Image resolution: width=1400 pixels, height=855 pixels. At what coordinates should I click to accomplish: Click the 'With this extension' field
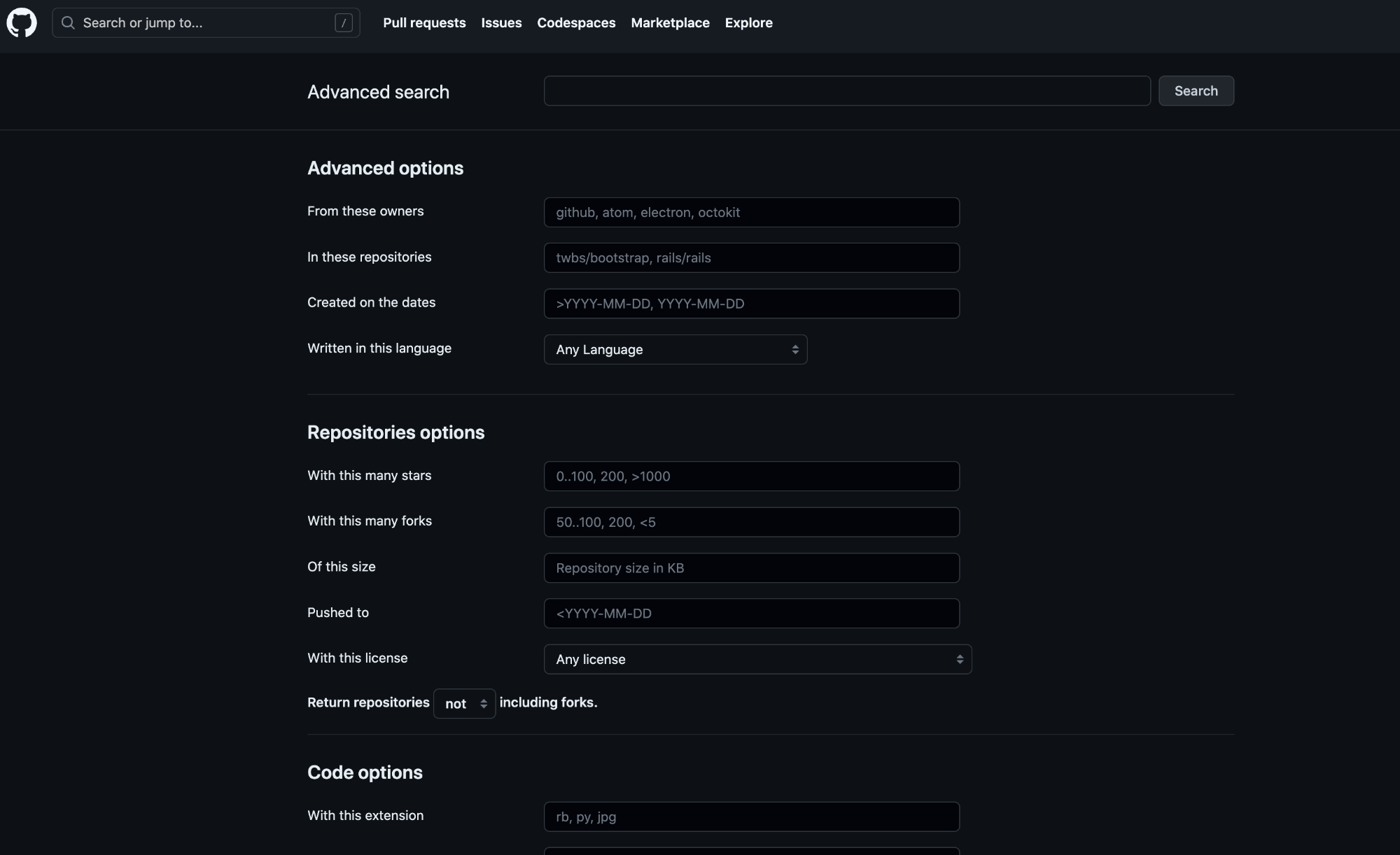[x=751, y=817]
